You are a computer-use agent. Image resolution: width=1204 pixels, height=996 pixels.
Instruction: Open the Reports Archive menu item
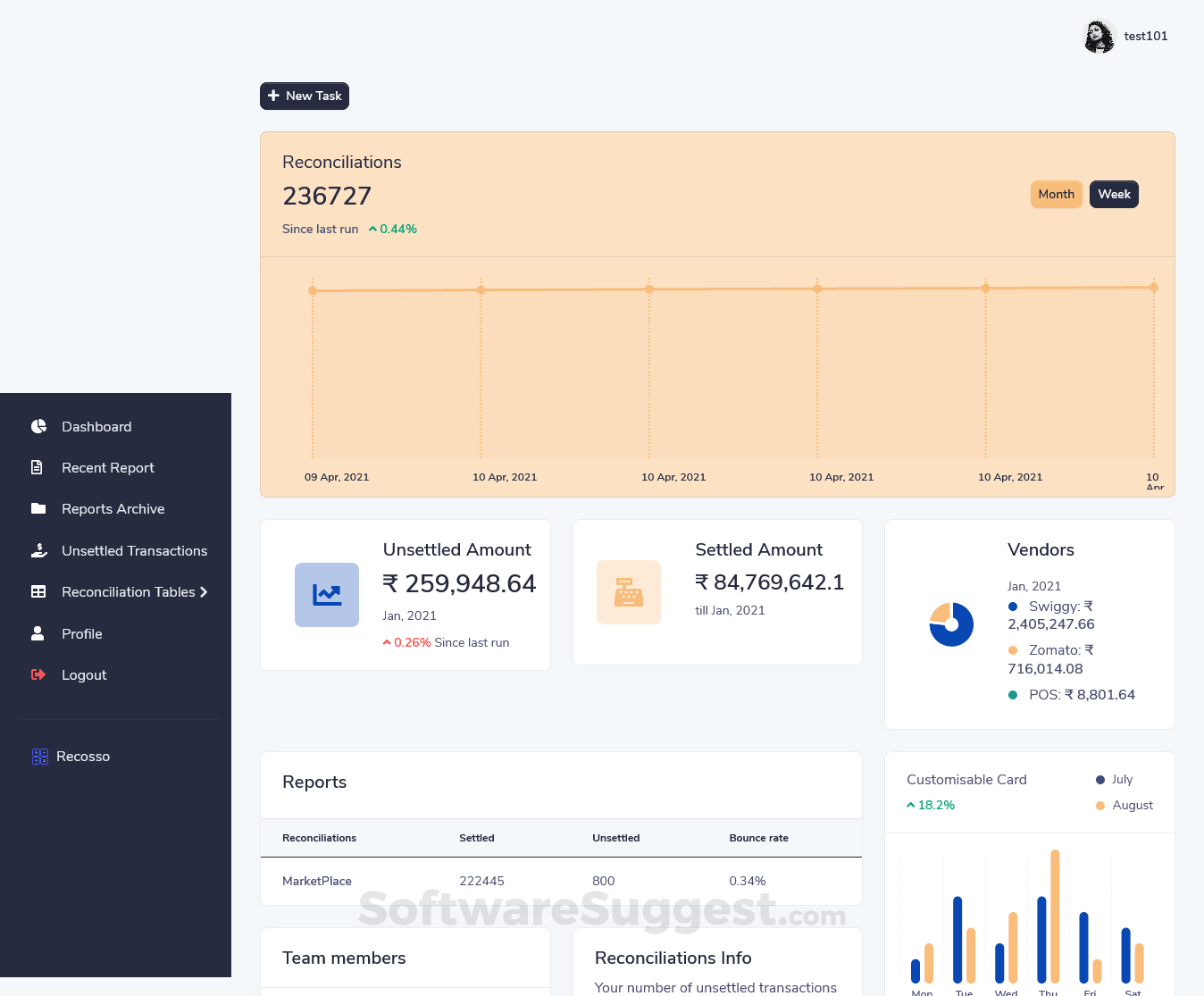(x=113, y=509)
